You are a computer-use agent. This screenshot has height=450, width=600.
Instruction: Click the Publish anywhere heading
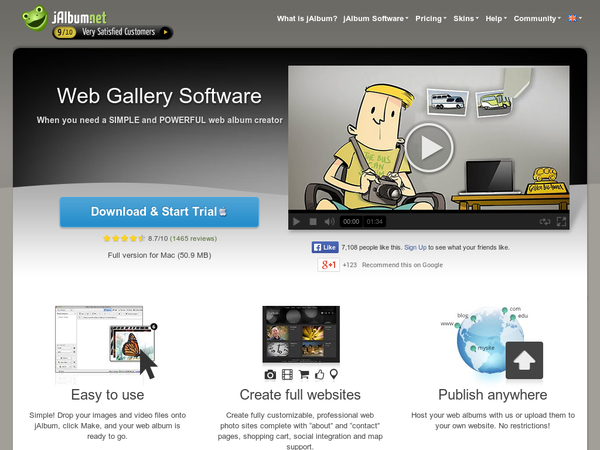(x=492, y=395)
